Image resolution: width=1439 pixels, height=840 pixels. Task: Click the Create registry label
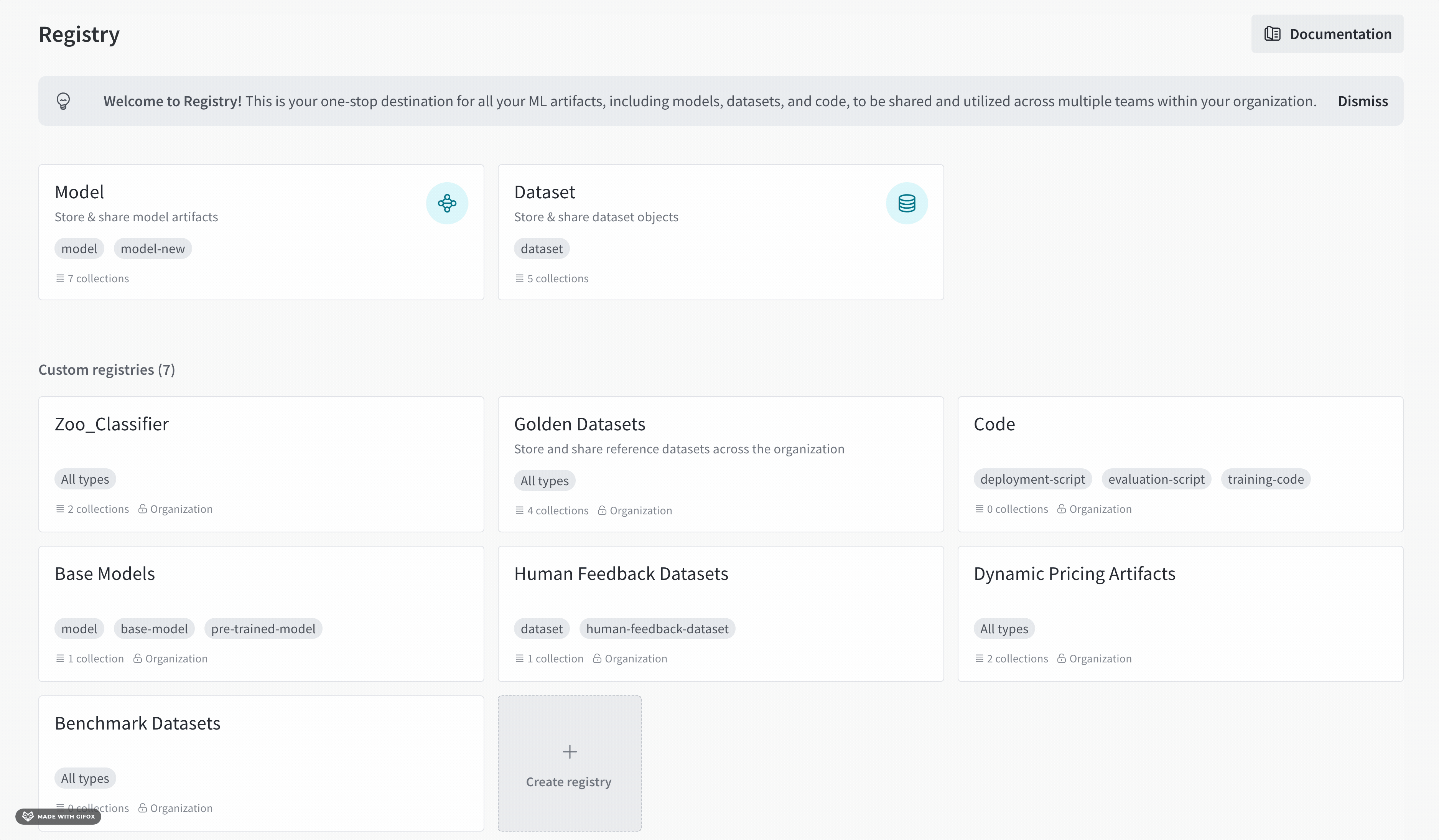(x=568, y=782)
